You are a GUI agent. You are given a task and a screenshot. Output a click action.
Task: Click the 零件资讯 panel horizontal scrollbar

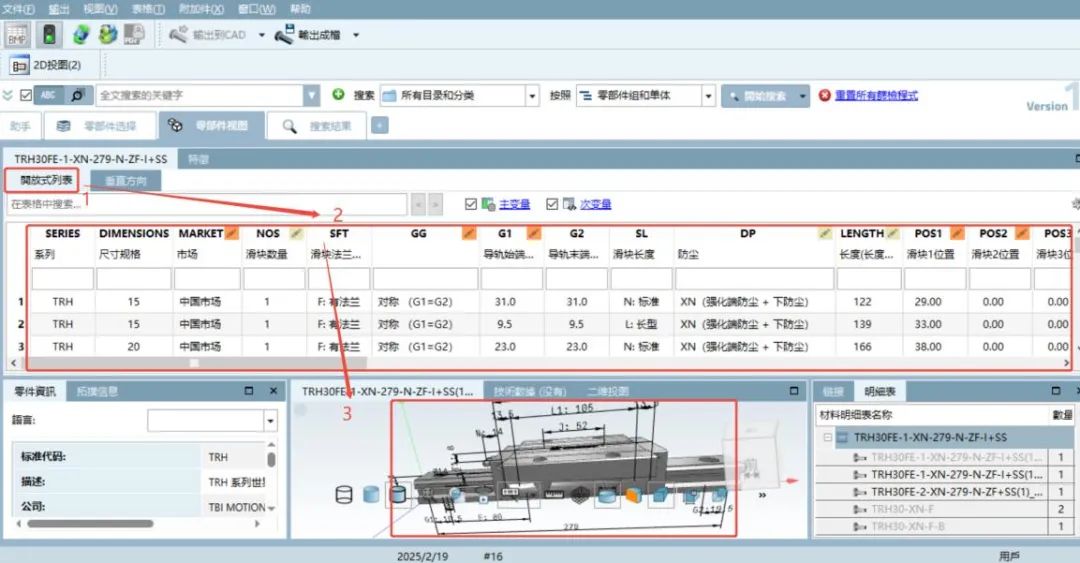[90, 524]
